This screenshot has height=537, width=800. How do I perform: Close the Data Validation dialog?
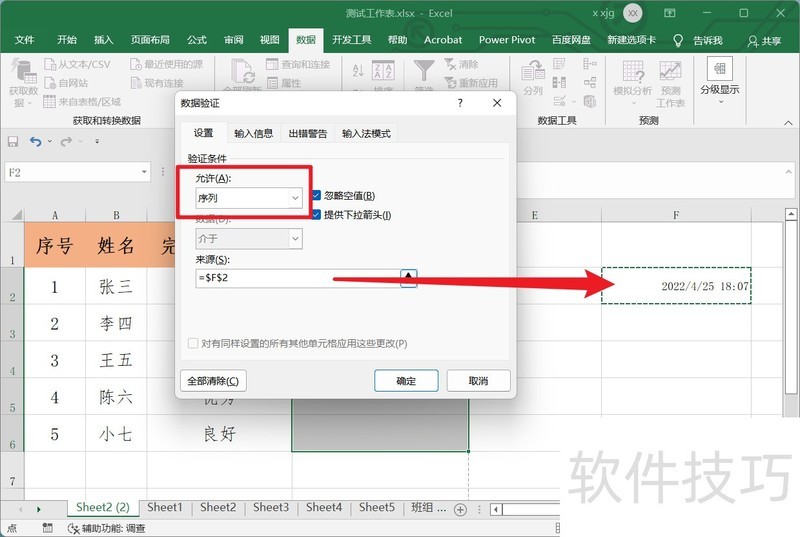497,103
